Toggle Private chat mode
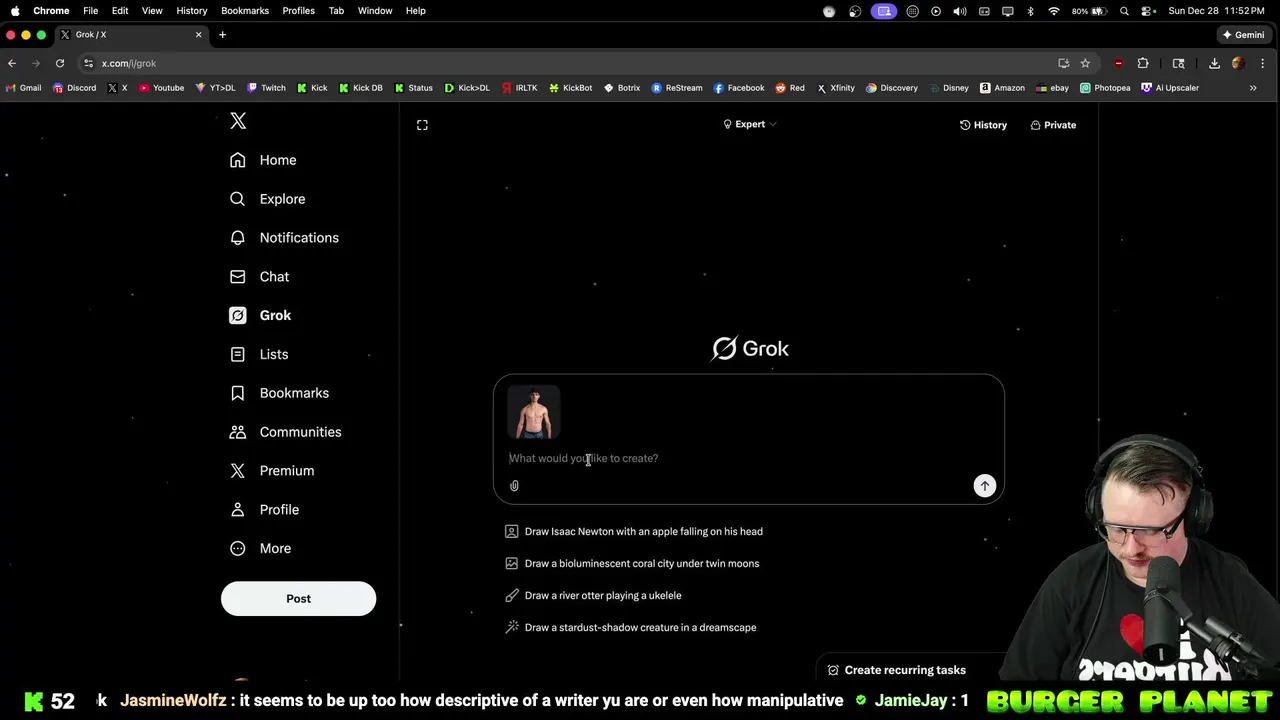 (1053, 125)
